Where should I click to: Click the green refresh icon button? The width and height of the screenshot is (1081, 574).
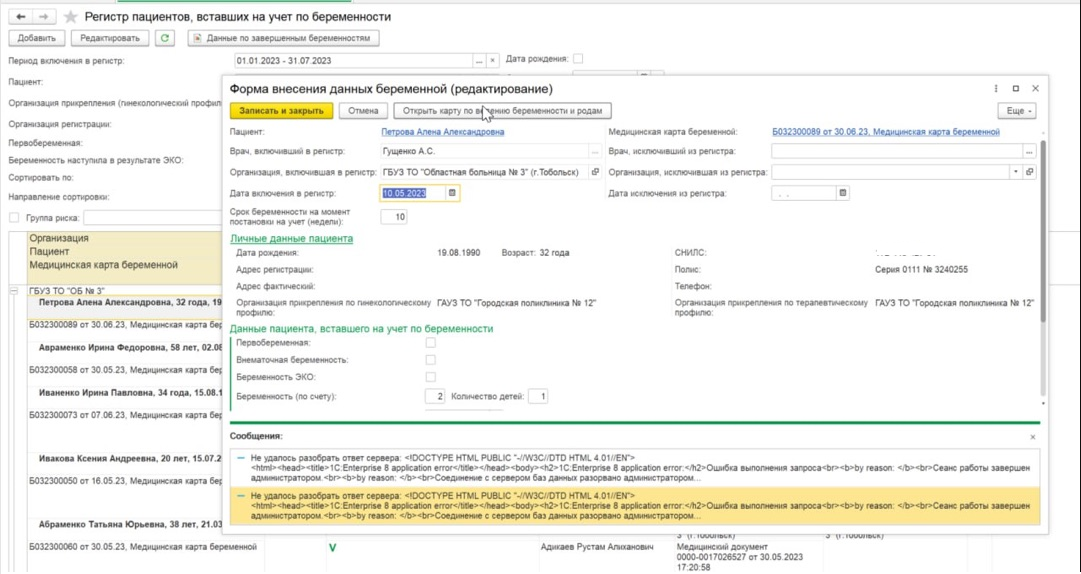click(165, 38)
